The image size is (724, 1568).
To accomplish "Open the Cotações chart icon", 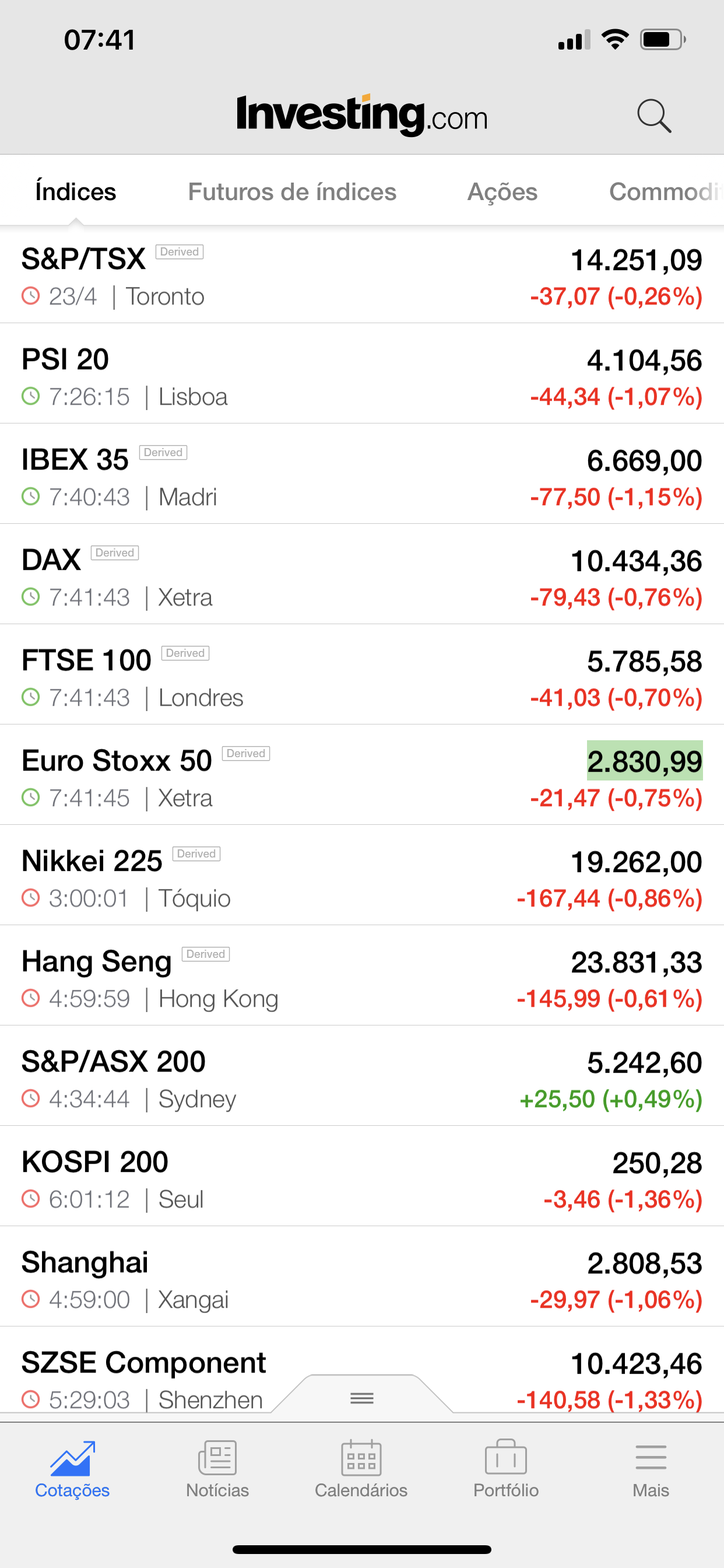I will click(x=72, y=1458).
